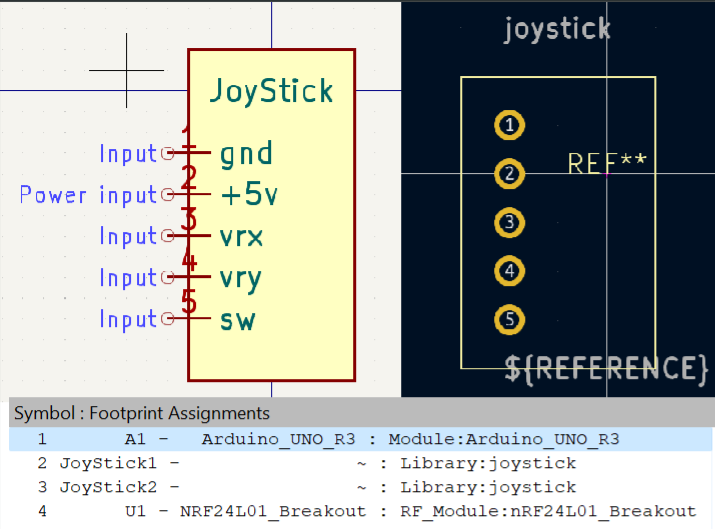Select the vry pin on the JoyStick symbol
The width and height of the screenshot is (715, 529).
click(x=187, y=277)
